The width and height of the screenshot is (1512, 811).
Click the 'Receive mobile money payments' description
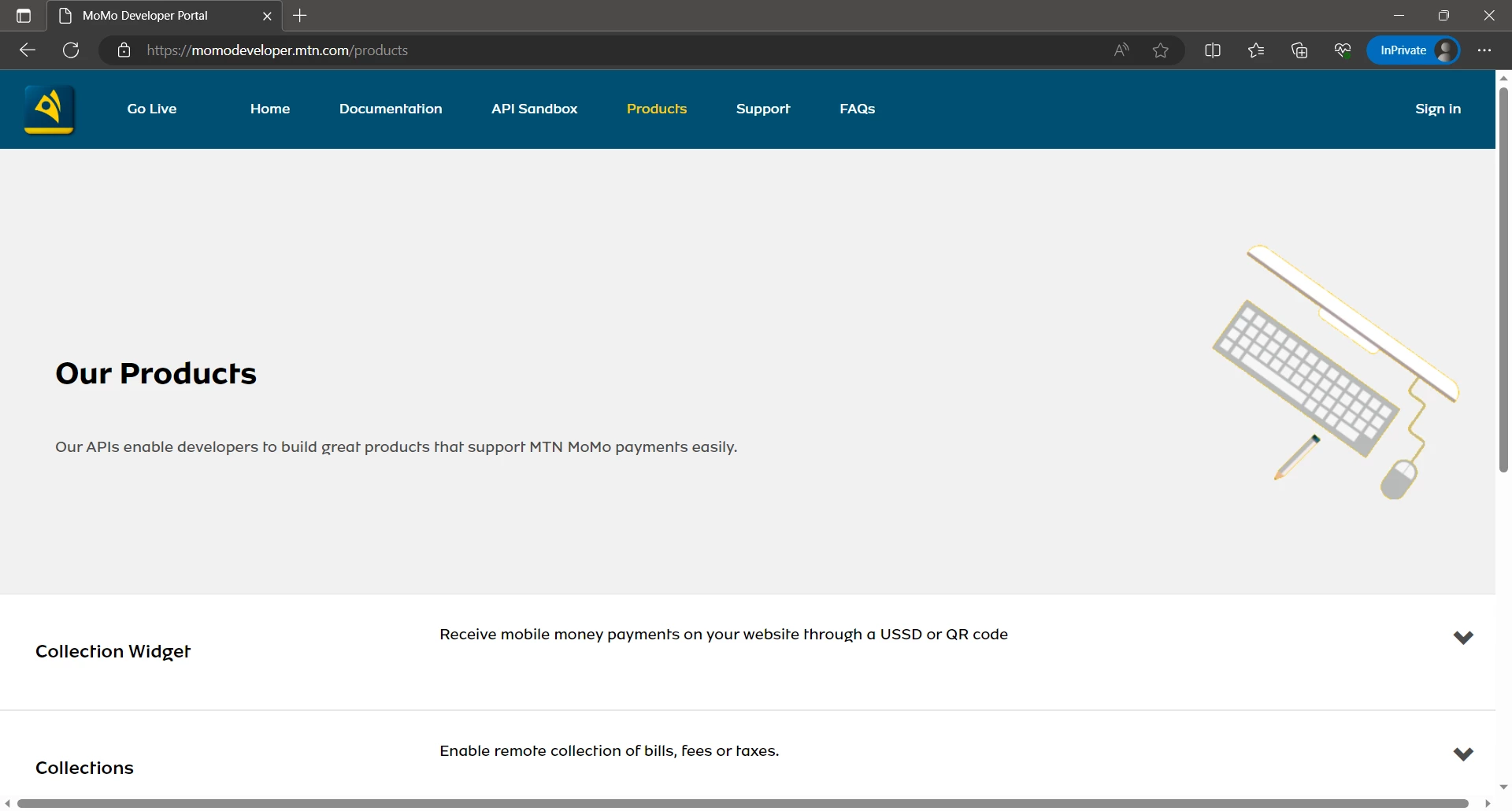(724, 635)
